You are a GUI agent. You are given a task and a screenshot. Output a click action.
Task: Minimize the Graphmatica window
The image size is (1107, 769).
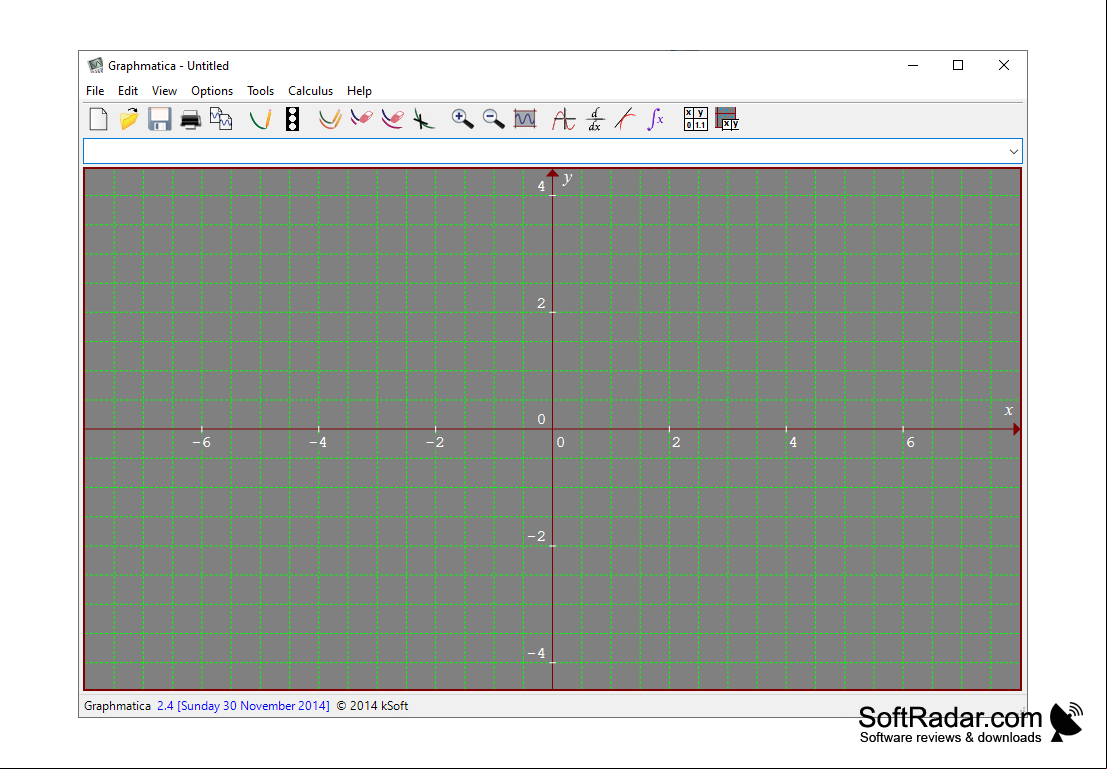click(913, 65)
